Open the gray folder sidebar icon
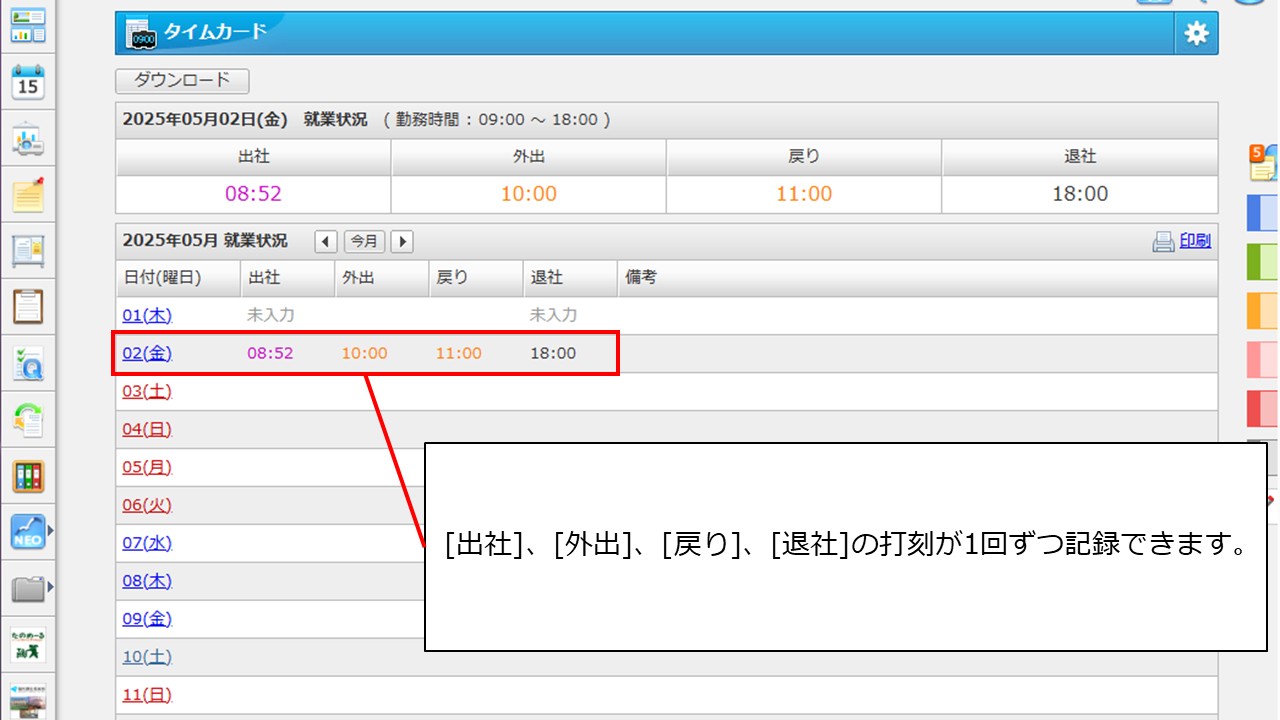The width and height of the screenshot is (1280, 720). pyautogui.click(x=28, y=588)
